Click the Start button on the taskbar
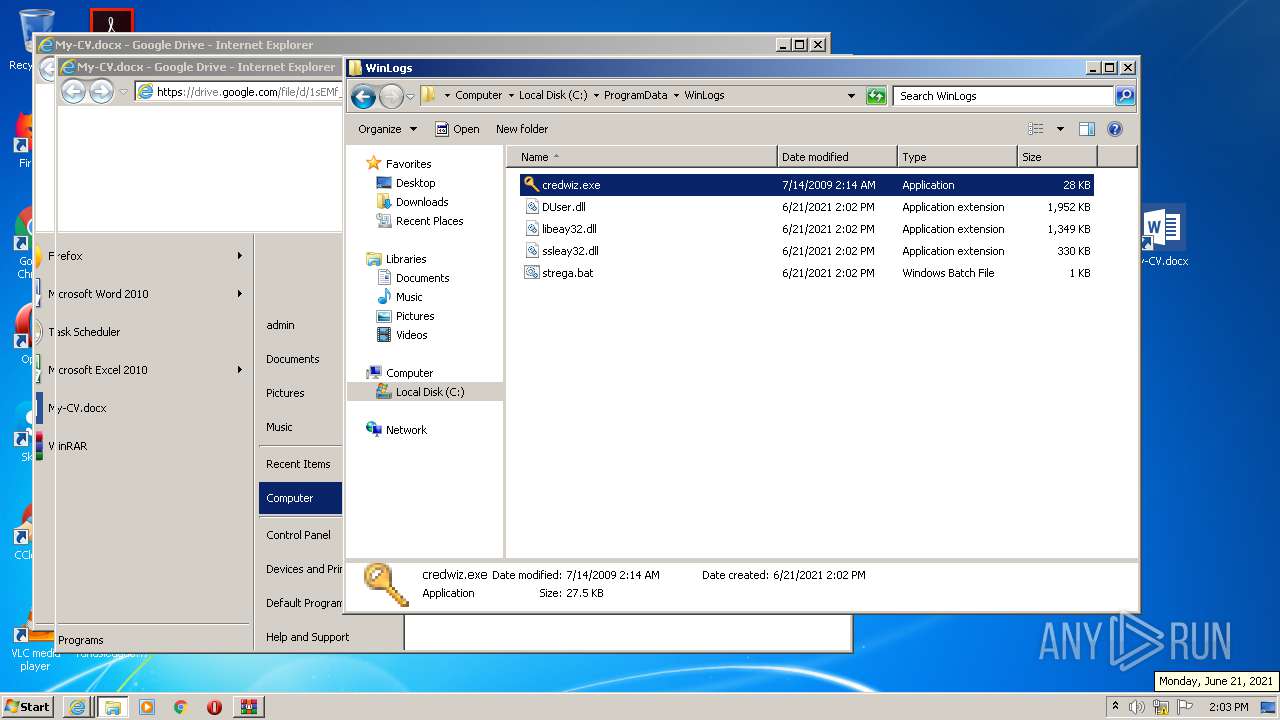1280x720 pixels. (28, 706)
